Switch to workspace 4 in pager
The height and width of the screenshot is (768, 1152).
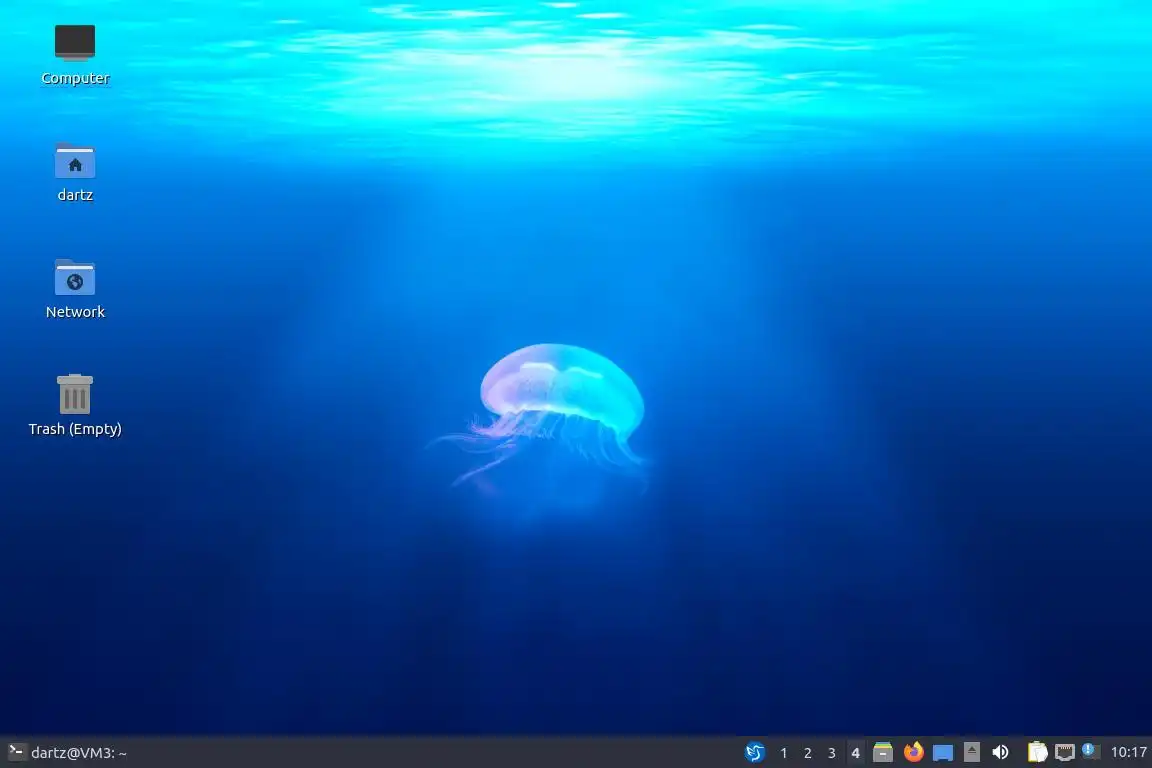pyautogui.click(x=855, y=753)
